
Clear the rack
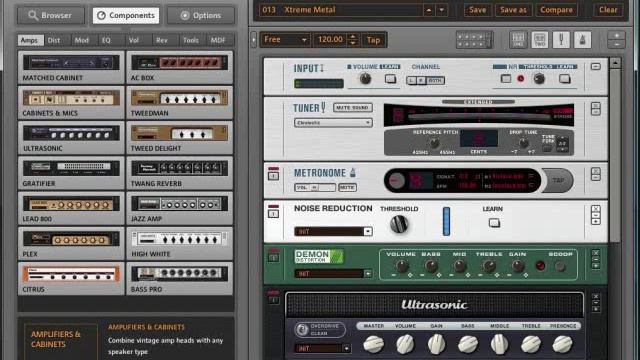pyautogui.click(x=608, y=10)
